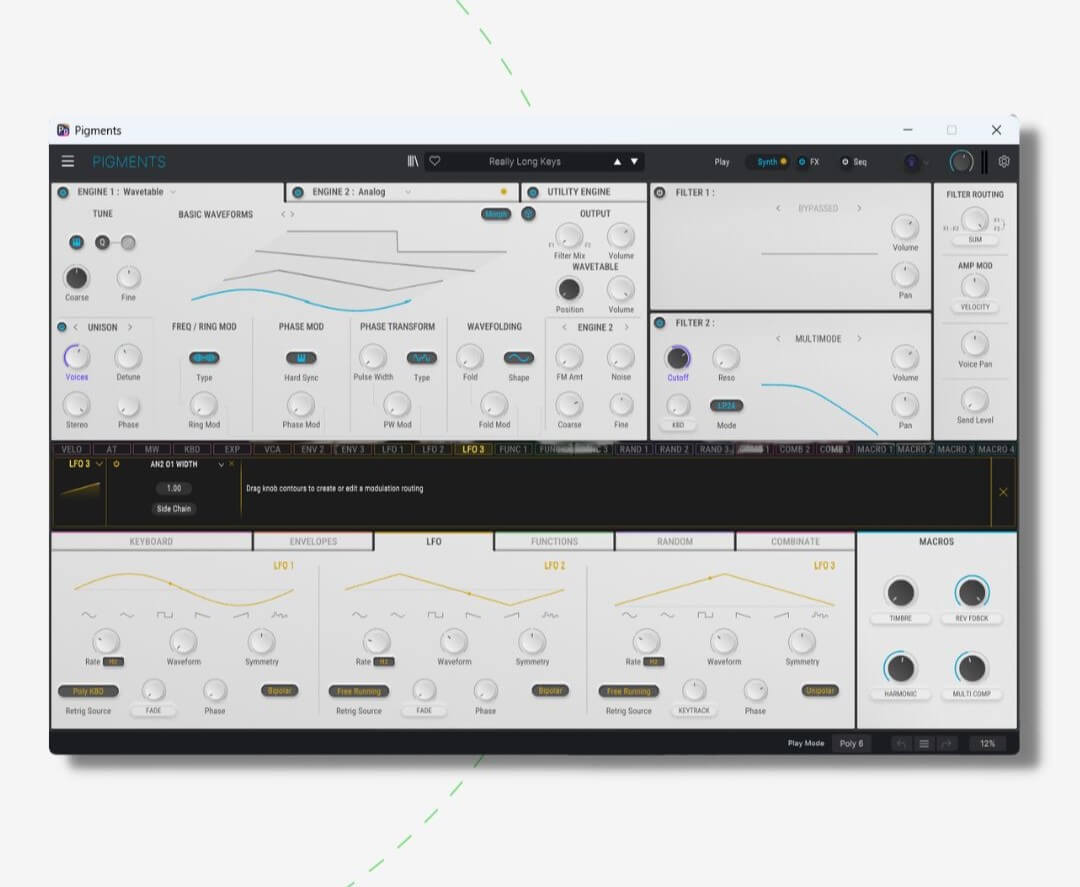Expand the Engine 1 Wavetable type dropdown
The width and height of the screenshot is (1080, 887).
click(x=173, y=192)
